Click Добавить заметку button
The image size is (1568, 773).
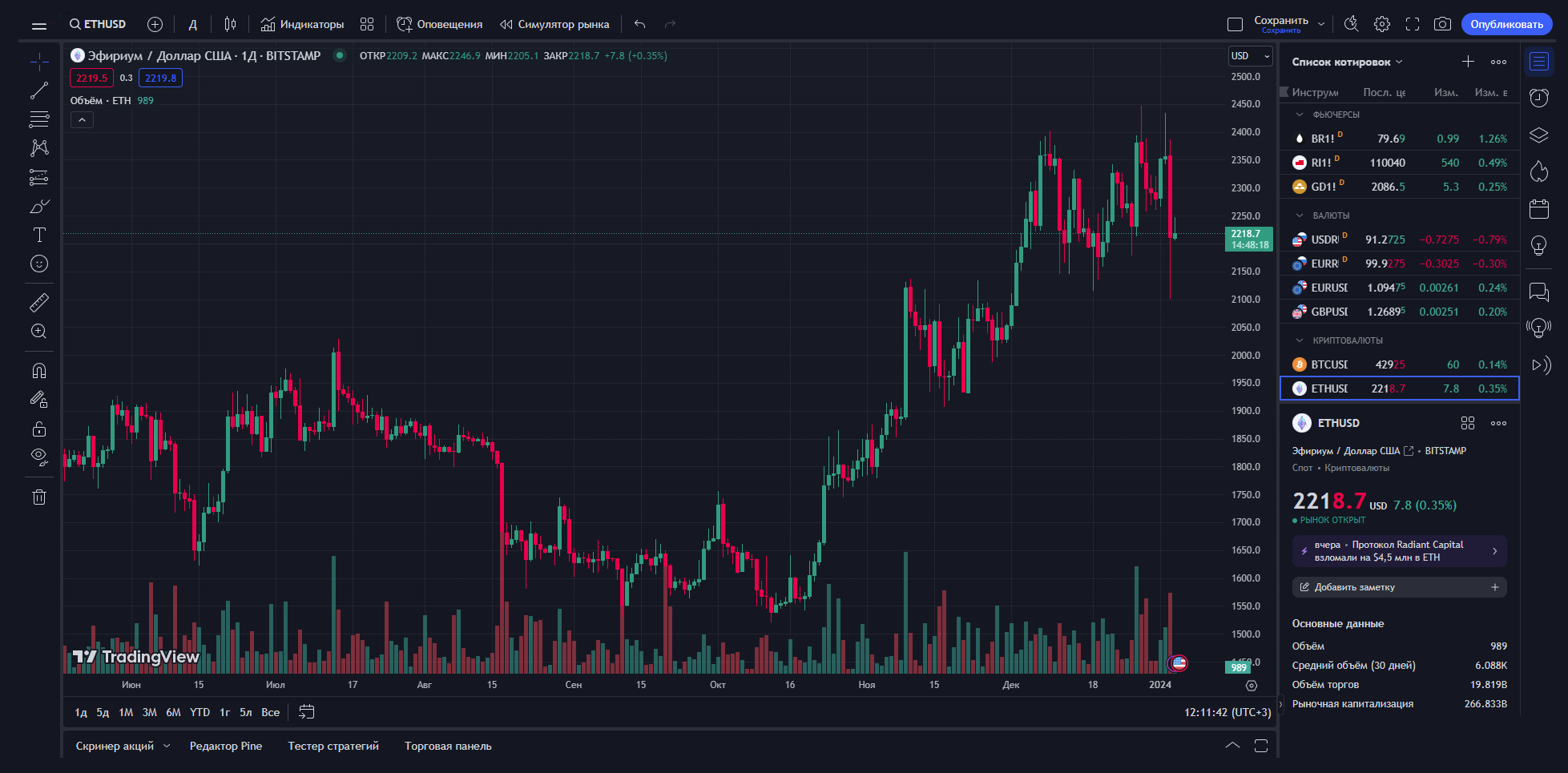(x=1398, y=587)
